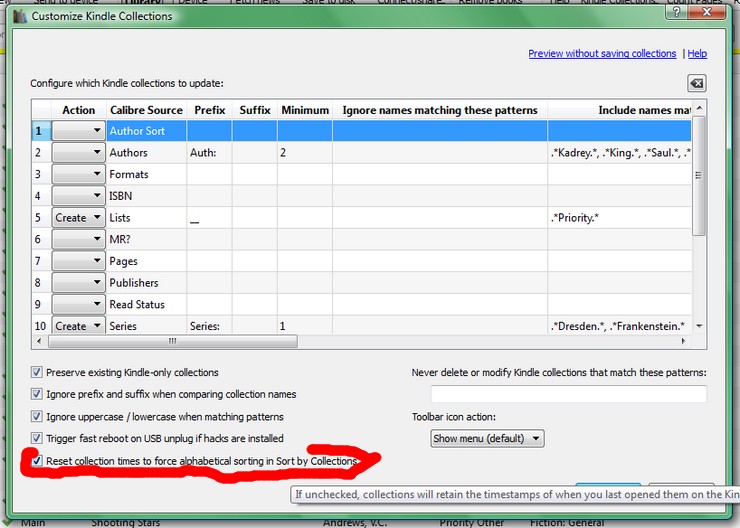Toggle Ignore prefix and suffix when comparing checkbox
The width and height of the screenshot is (740, 528).
(36, 394)
